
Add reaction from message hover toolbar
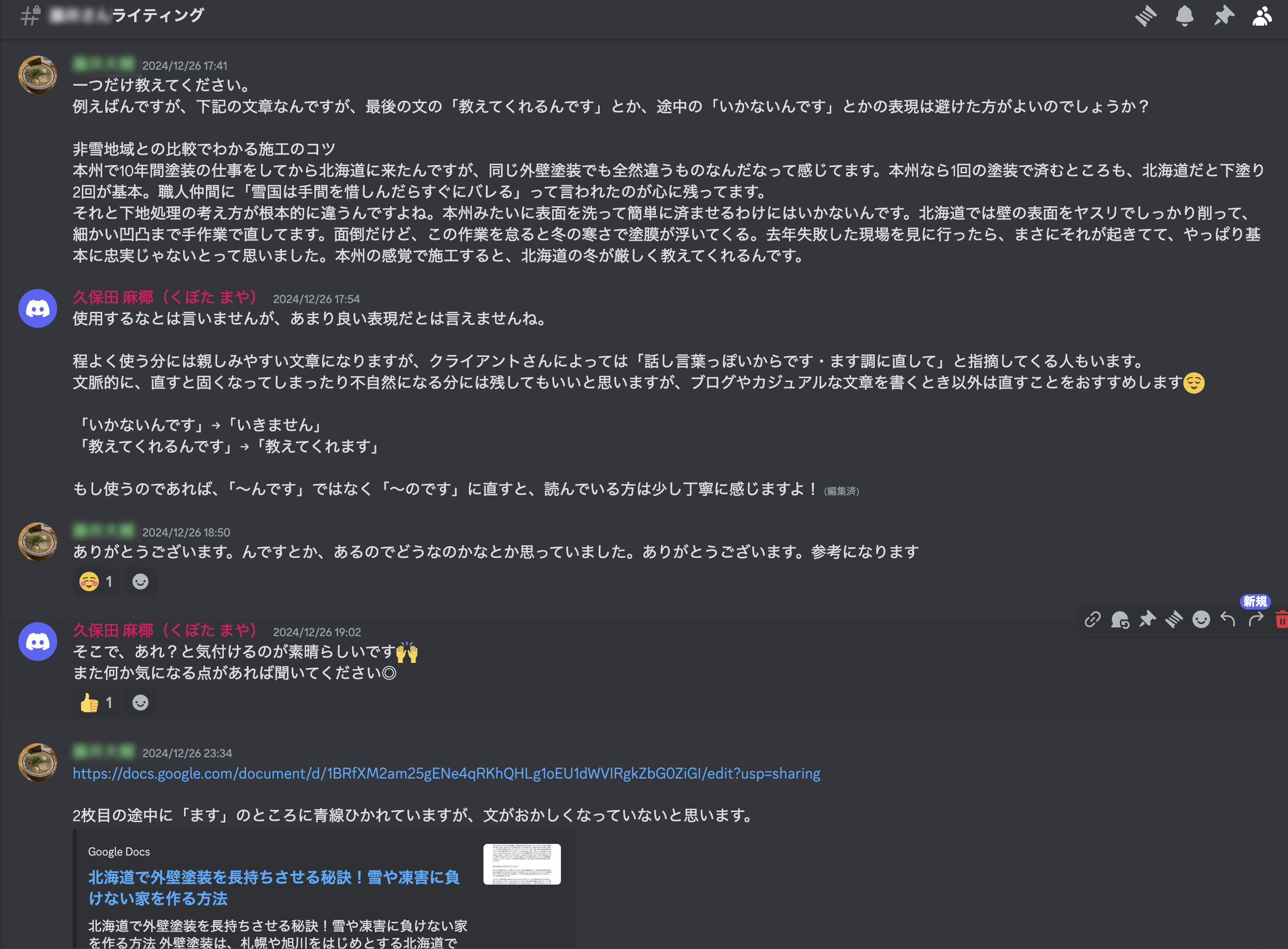[x=1201, y=619]
